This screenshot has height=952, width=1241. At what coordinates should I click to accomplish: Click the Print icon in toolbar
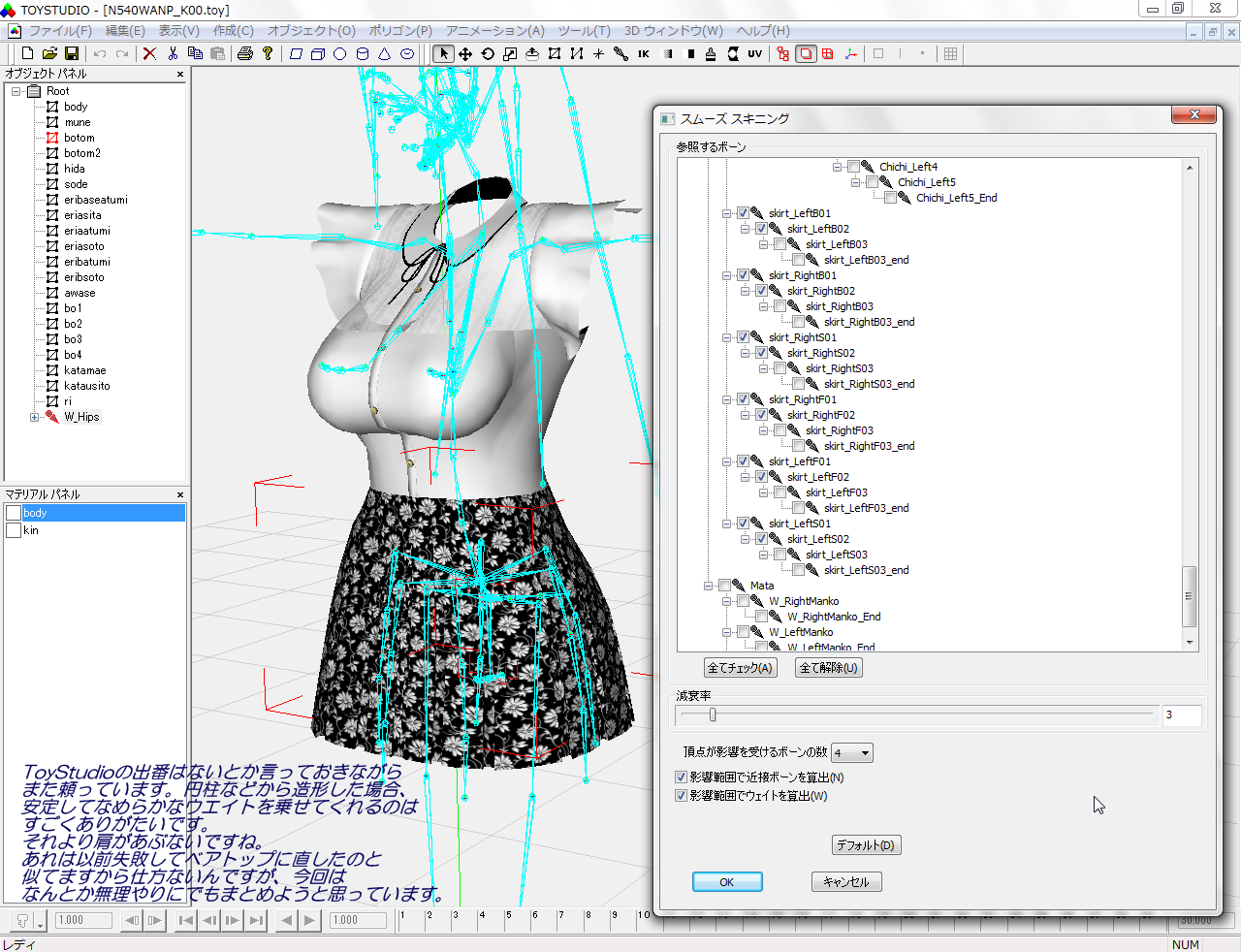click(x=245, y=54)
